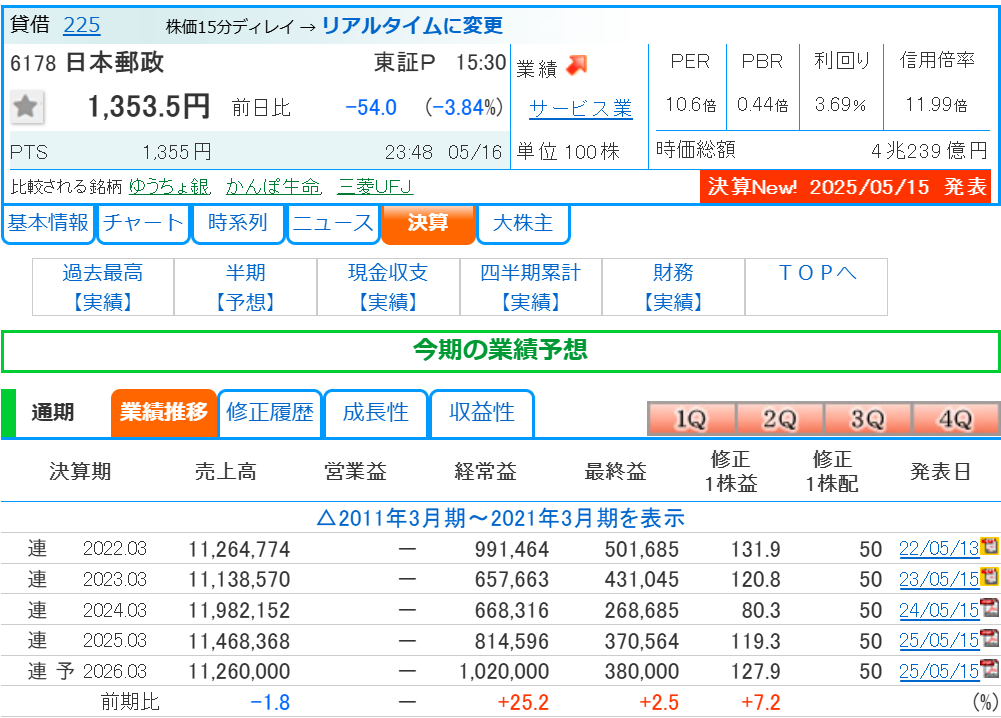Switch to the 修正履歴 tab
Image resolution: width=1001 pixels, height=718 pixels.
pyautogui.click(x=269, y=413)
